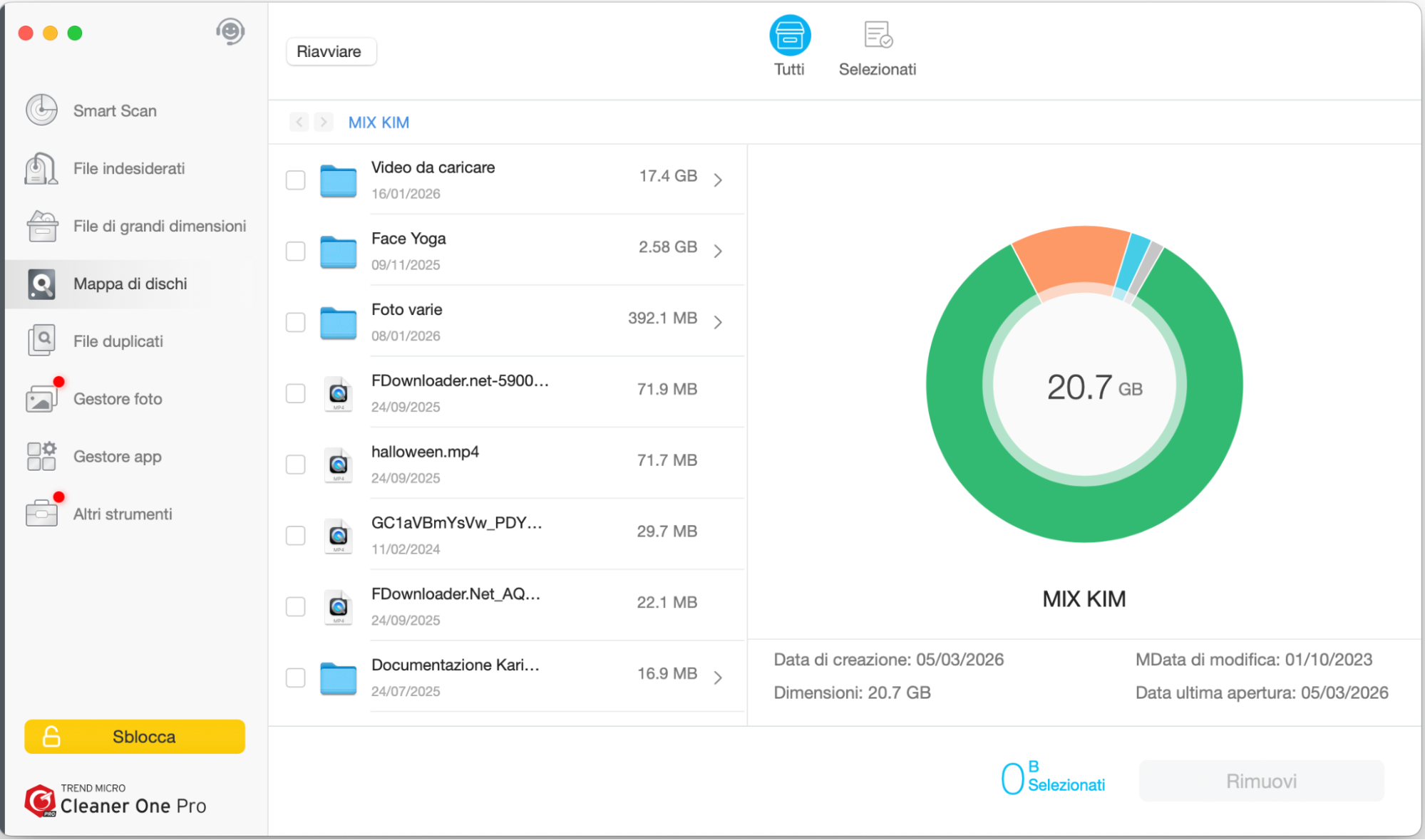The height and width of the screenshot is (840, 1425).
Task: Expand Face Yoga folder with its chevron
Action: pos(719,251)
